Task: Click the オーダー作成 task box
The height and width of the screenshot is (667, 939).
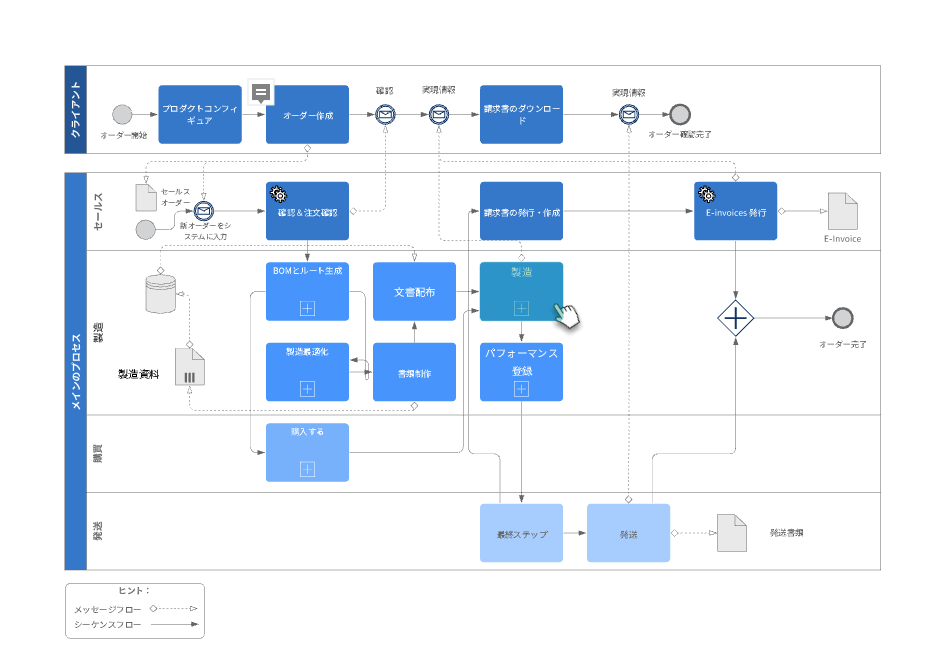Action: point(307,113)
